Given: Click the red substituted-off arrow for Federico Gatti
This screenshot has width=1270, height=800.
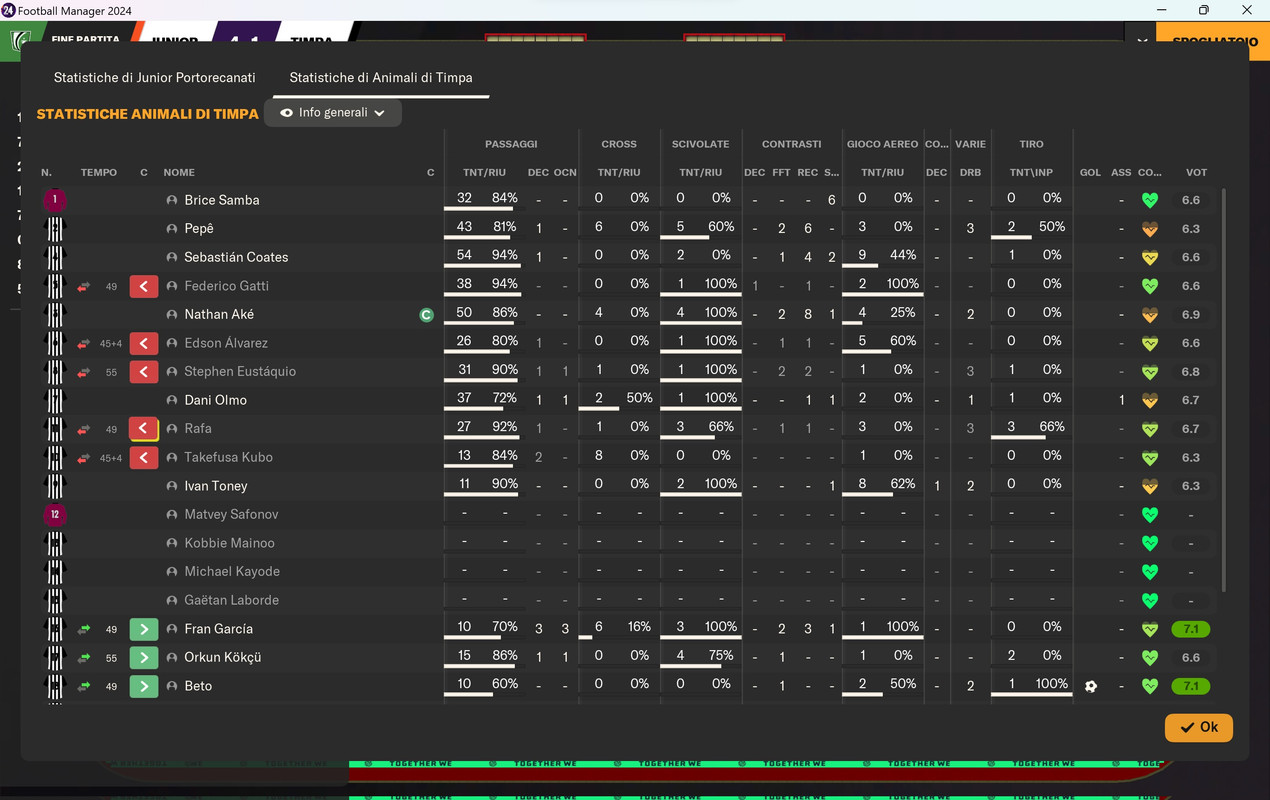Looking at the screenshot, I should point(144,286).
